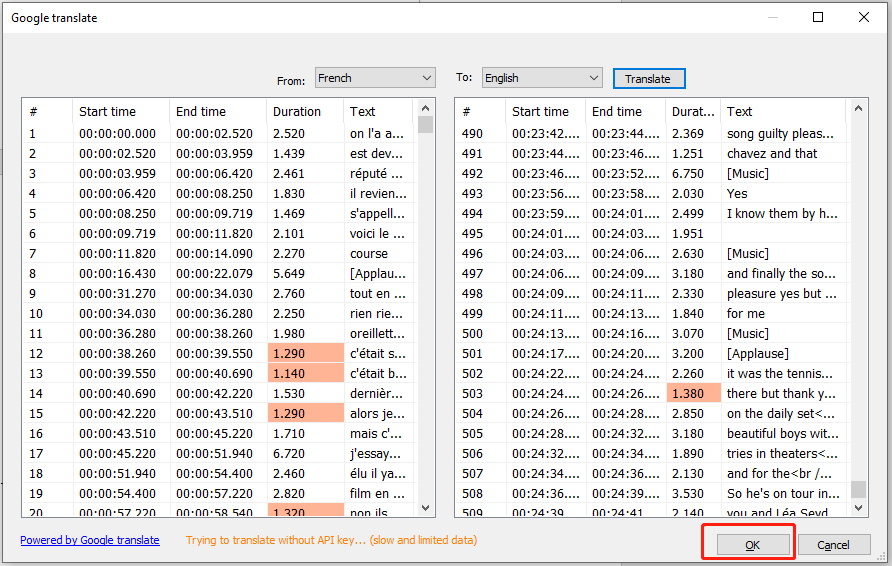Select the row with text 'élu il ya...'

pos(219,473)
